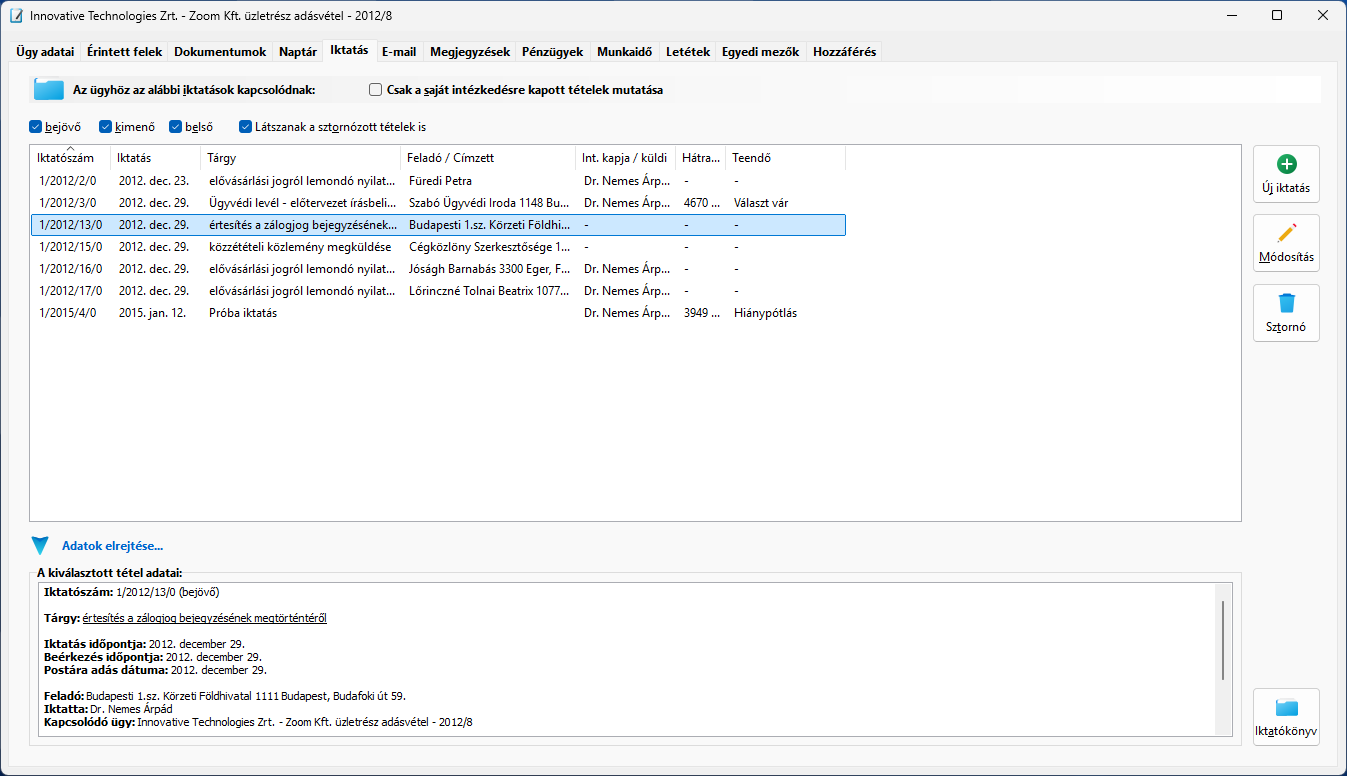Click the trash bin Sztornó icon

click(x=1286, y=304)
